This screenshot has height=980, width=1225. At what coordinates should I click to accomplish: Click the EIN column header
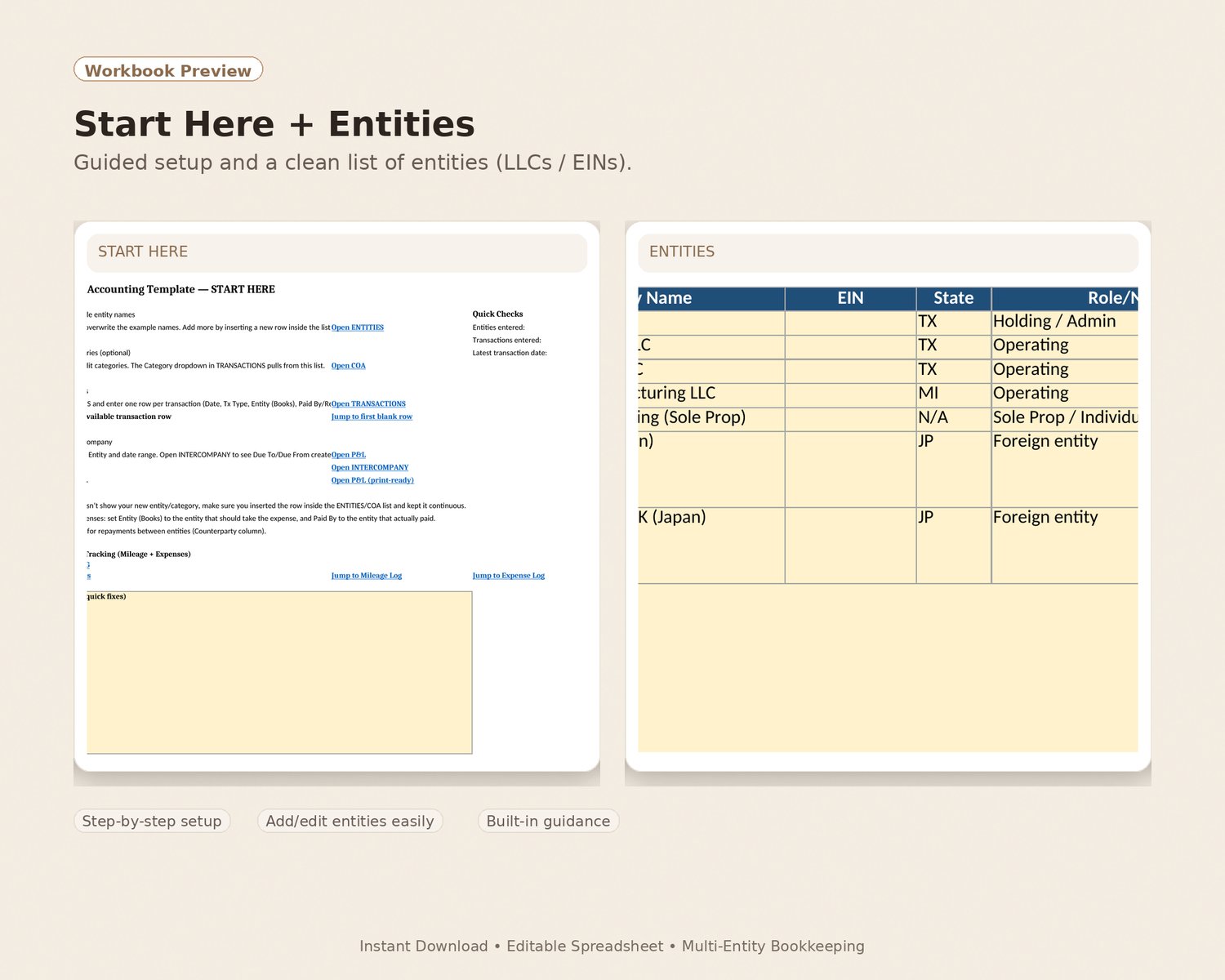coord(850,298)
